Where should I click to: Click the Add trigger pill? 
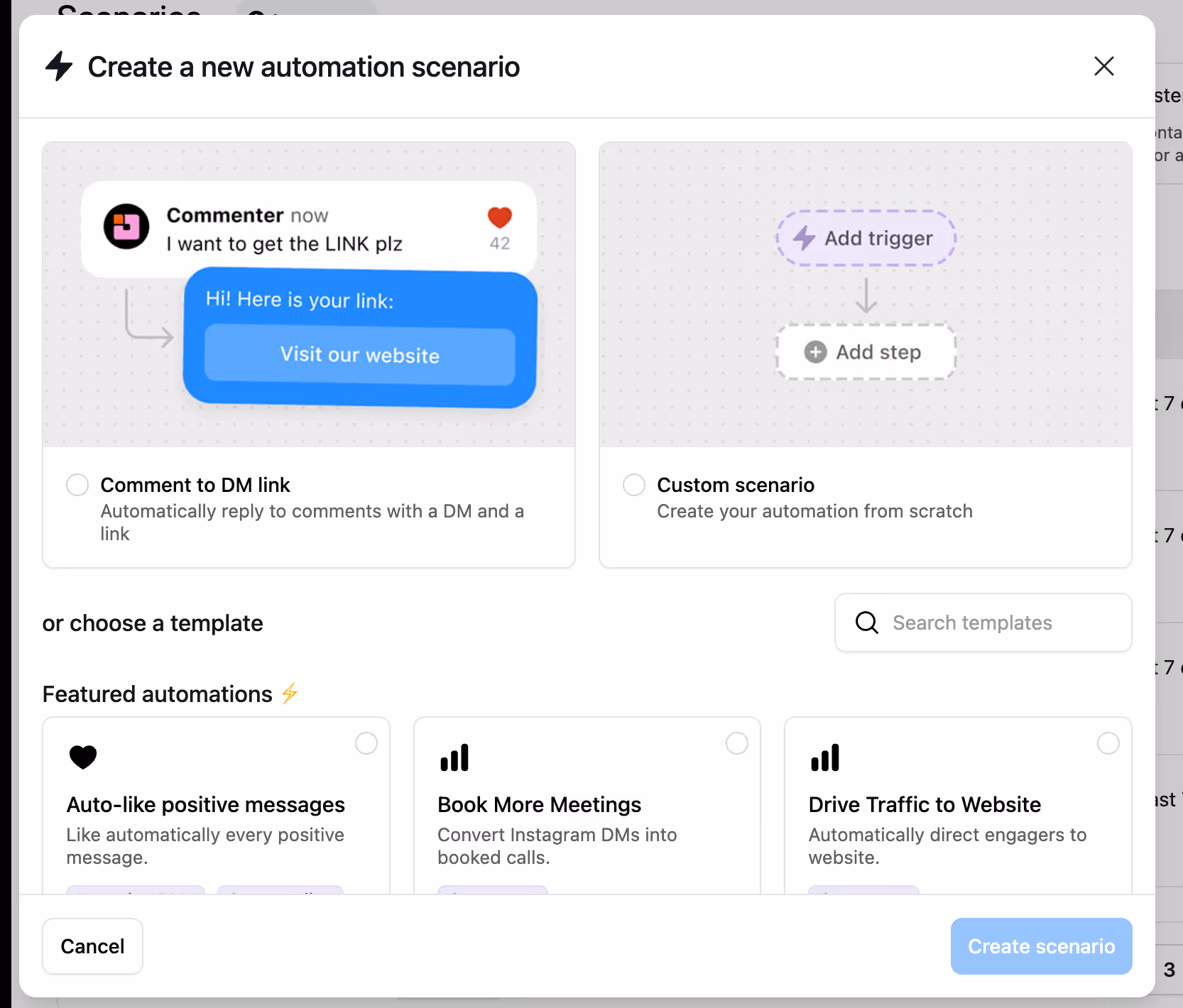click(866, 239)
